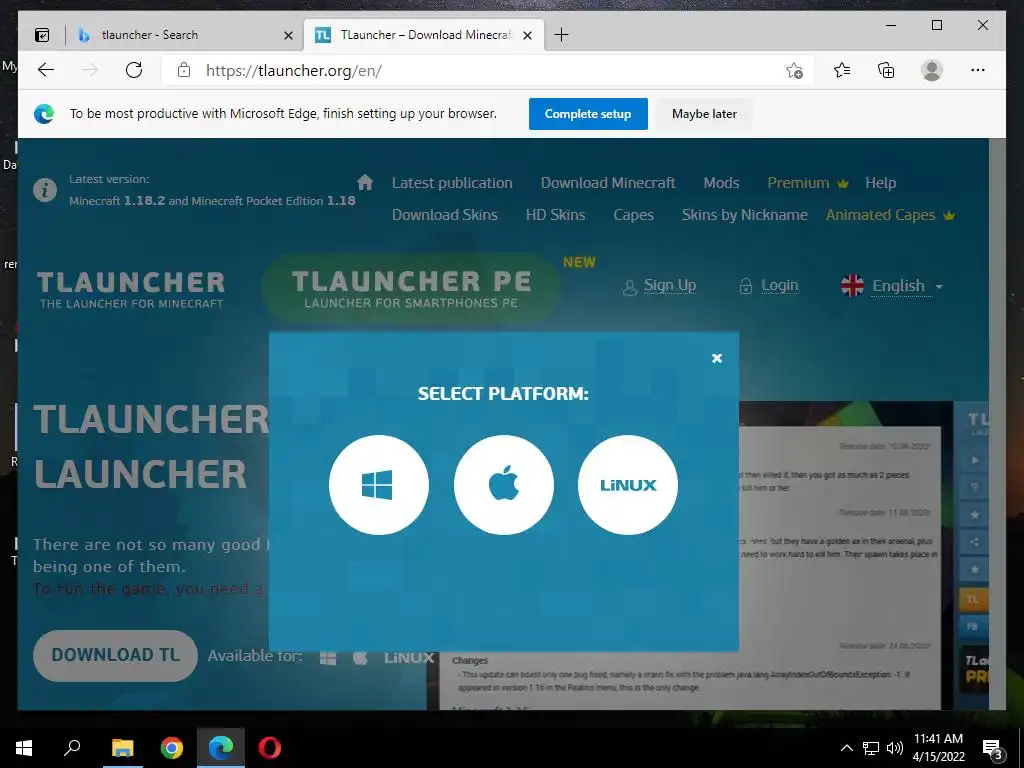Open the Help menu item
1024x768 pixels.
pyautogui.click(x=880, y=183)
